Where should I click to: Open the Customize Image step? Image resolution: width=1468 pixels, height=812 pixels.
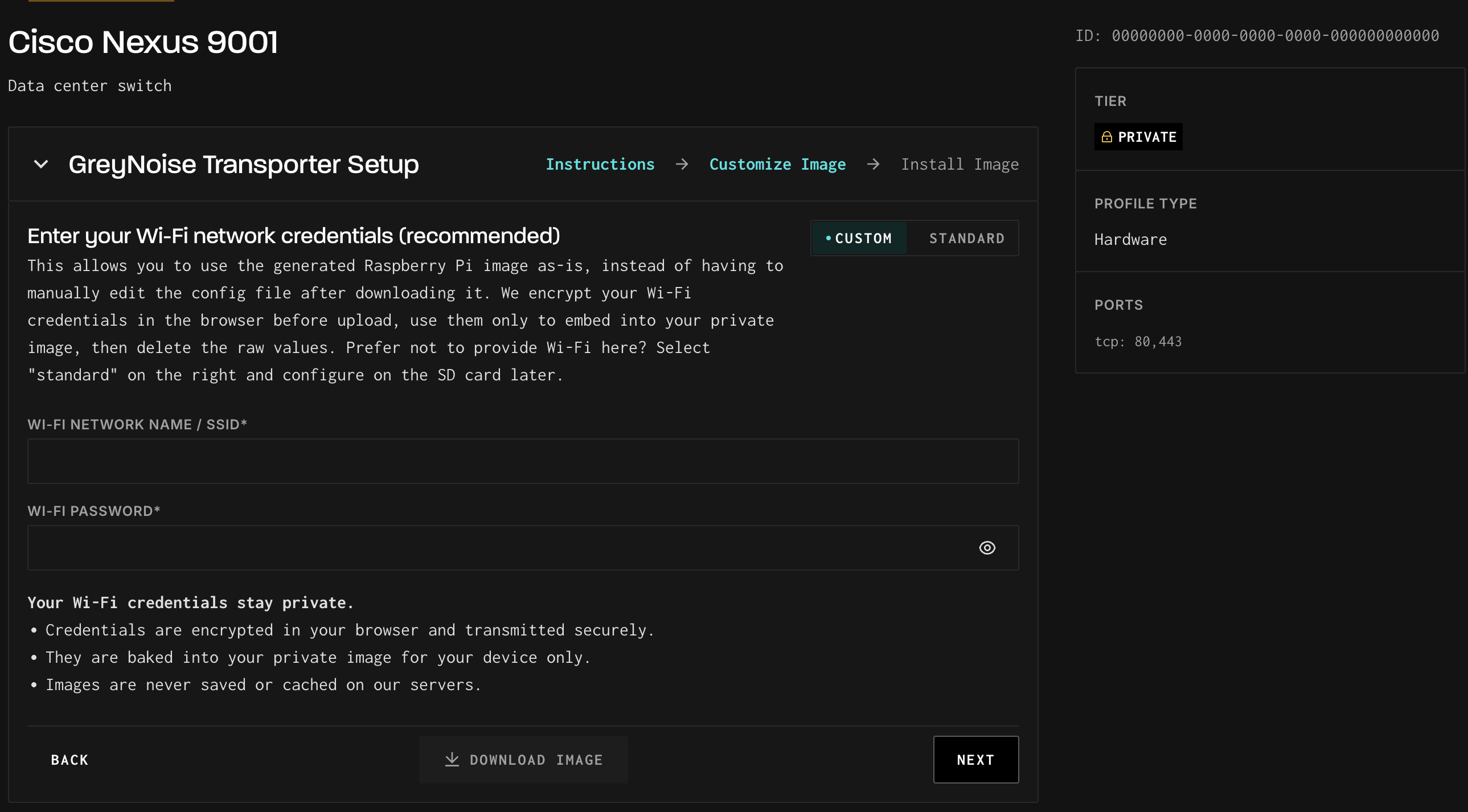[x=777, y=165]
